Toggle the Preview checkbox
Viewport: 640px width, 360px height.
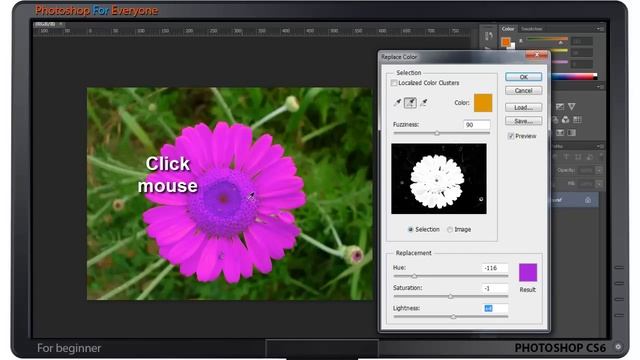pyautogui.click(x=511, y=136)
